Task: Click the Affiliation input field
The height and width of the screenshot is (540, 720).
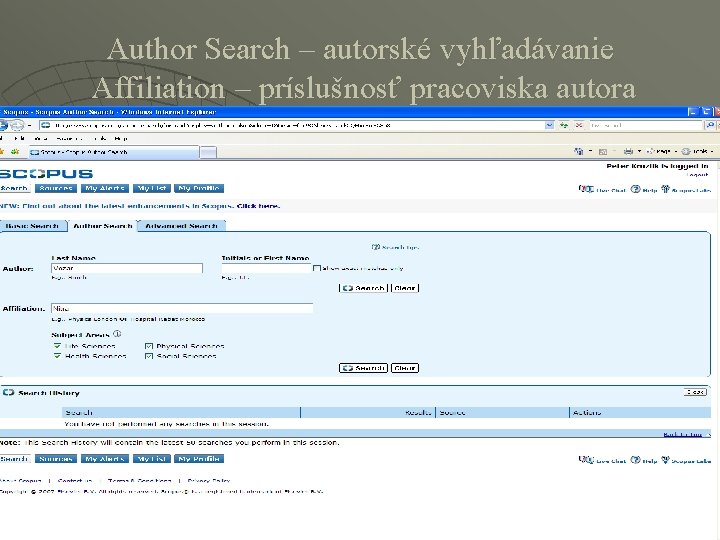Action: pos(182,308)
